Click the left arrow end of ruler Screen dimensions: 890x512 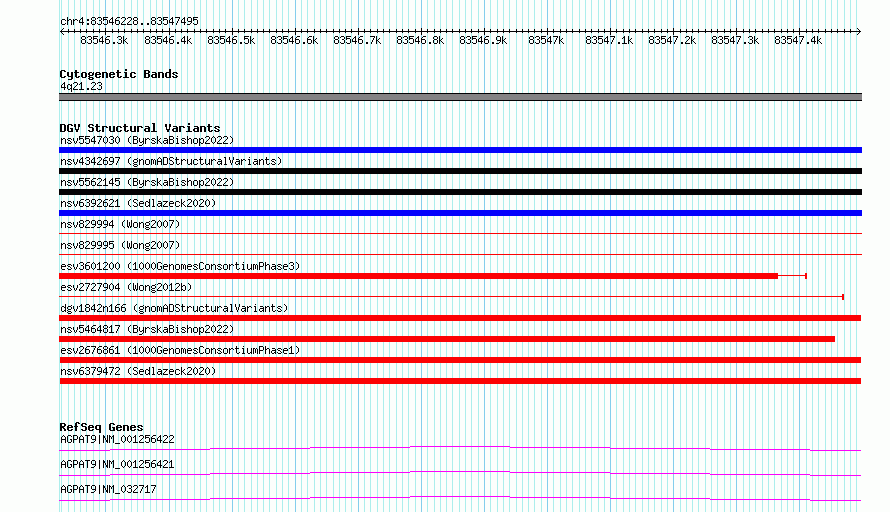62,32
